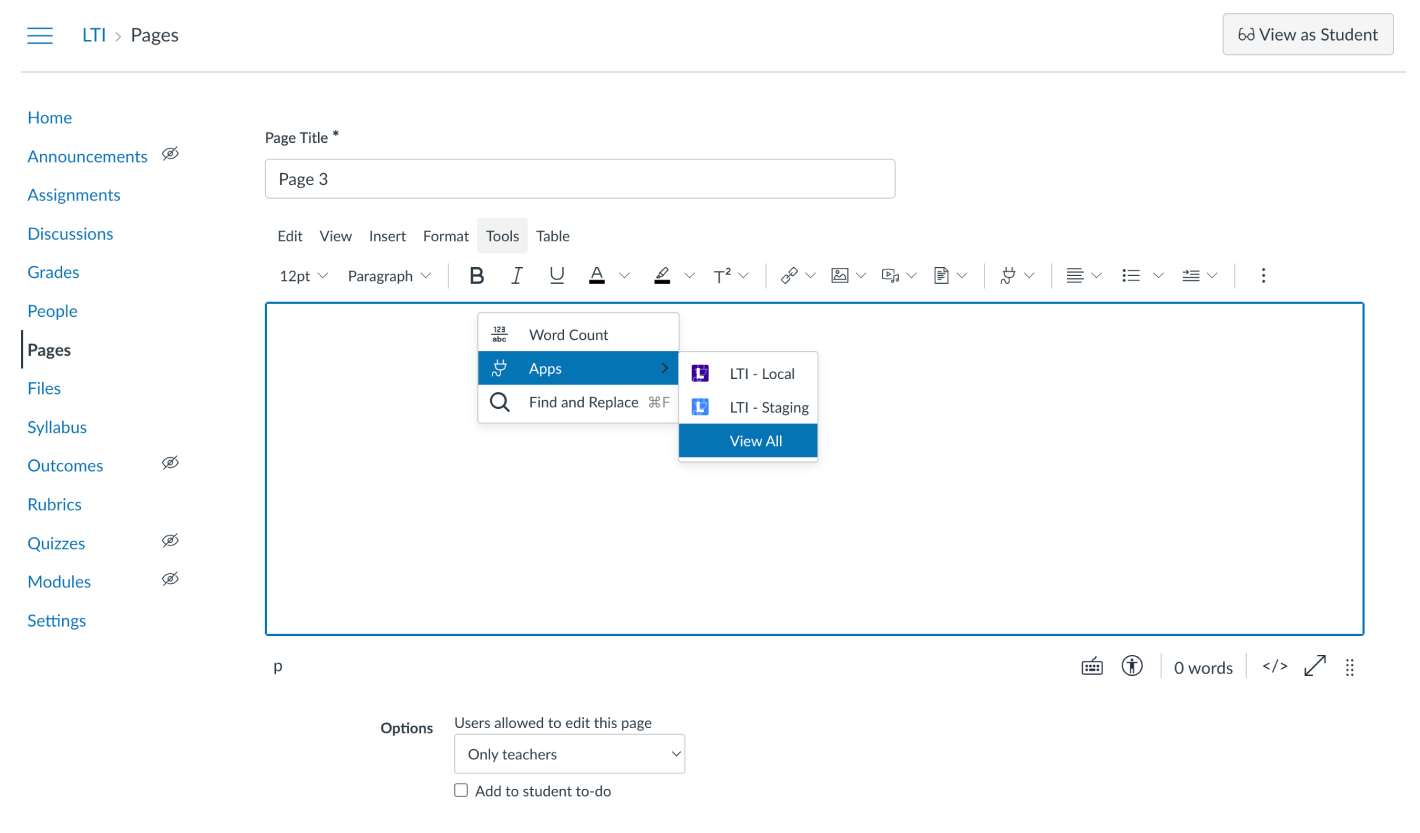
Task: Click the editor resize handle dots
Action: (1350, 668)
